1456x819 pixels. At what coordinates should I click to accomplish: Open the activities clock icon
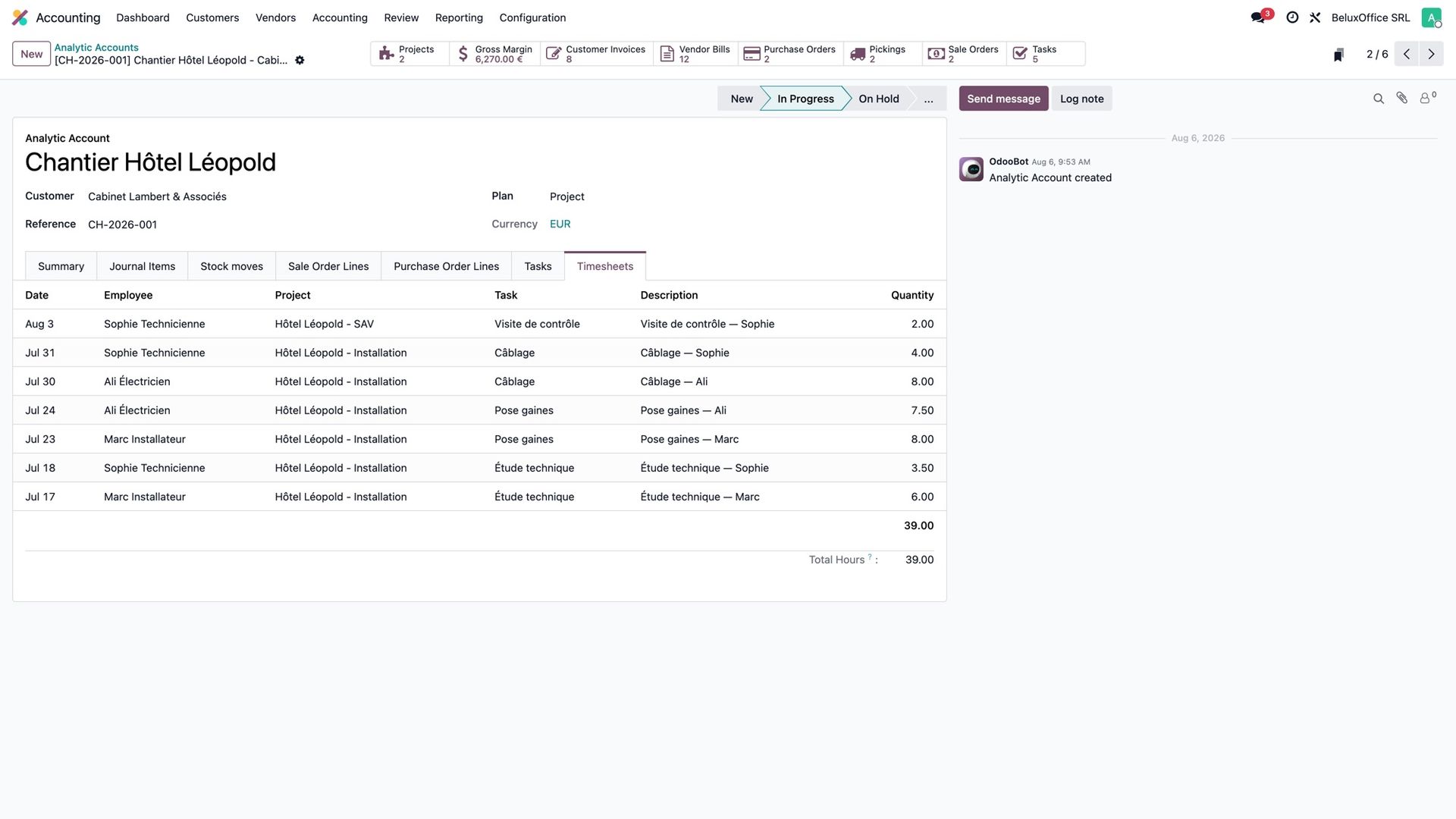1292,17
